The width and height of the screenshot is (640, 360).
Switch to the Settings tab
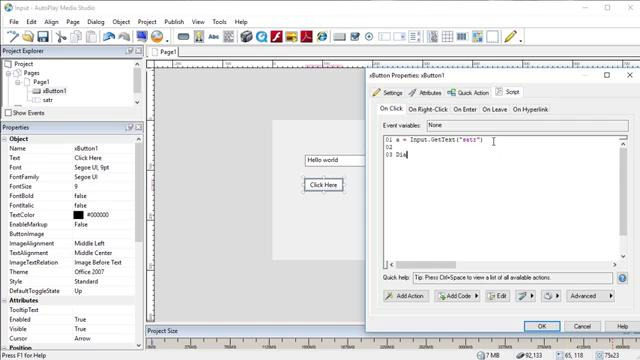click(388, 93)
